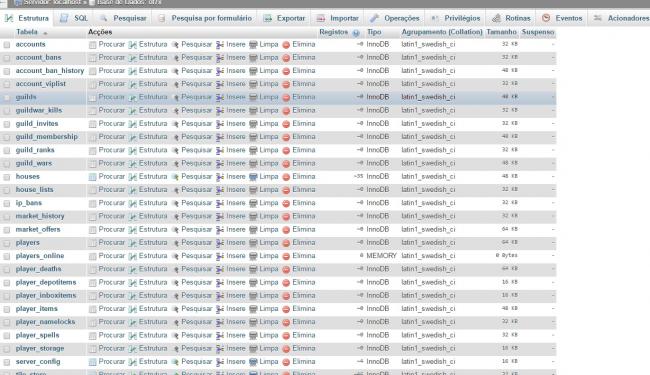Click Pesquisar icon for player_items

click(175, 310)
